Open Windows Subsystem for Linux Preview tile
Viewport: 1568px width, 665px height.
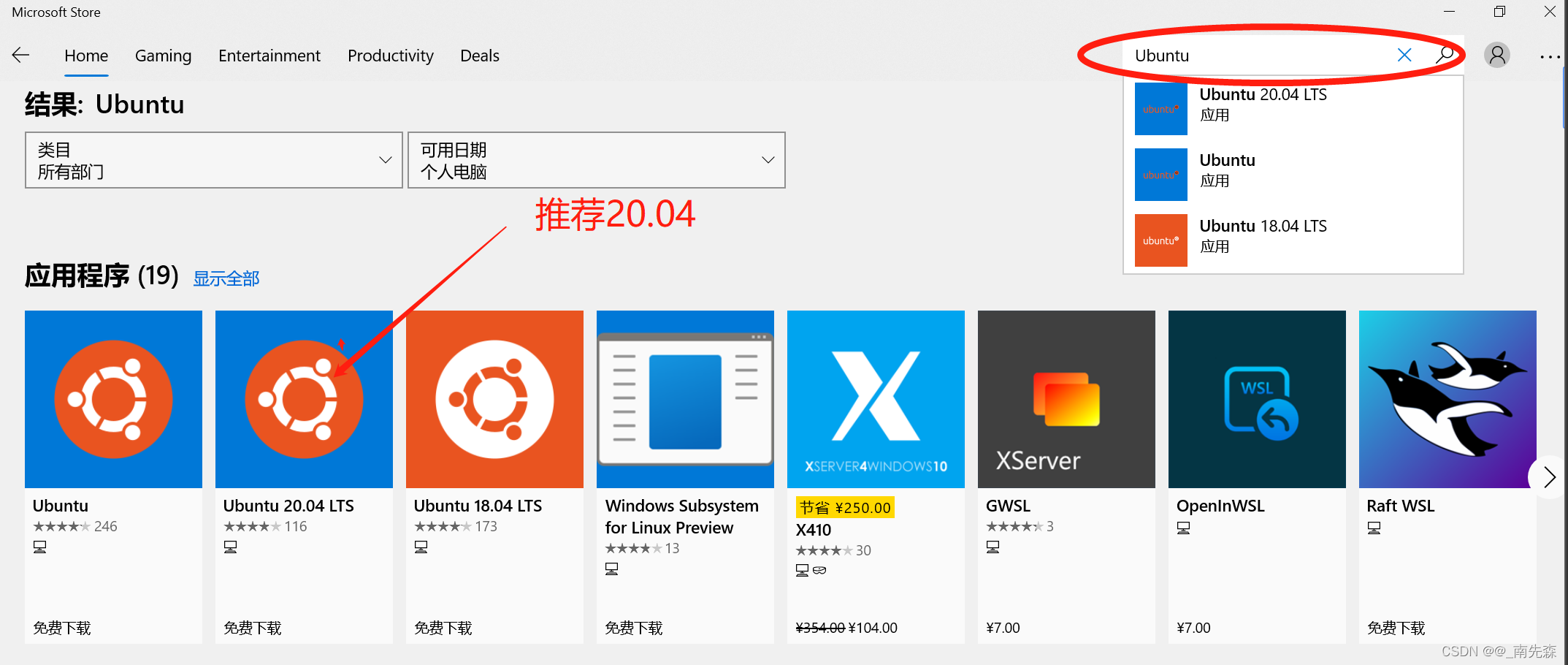tap(685, 399)
